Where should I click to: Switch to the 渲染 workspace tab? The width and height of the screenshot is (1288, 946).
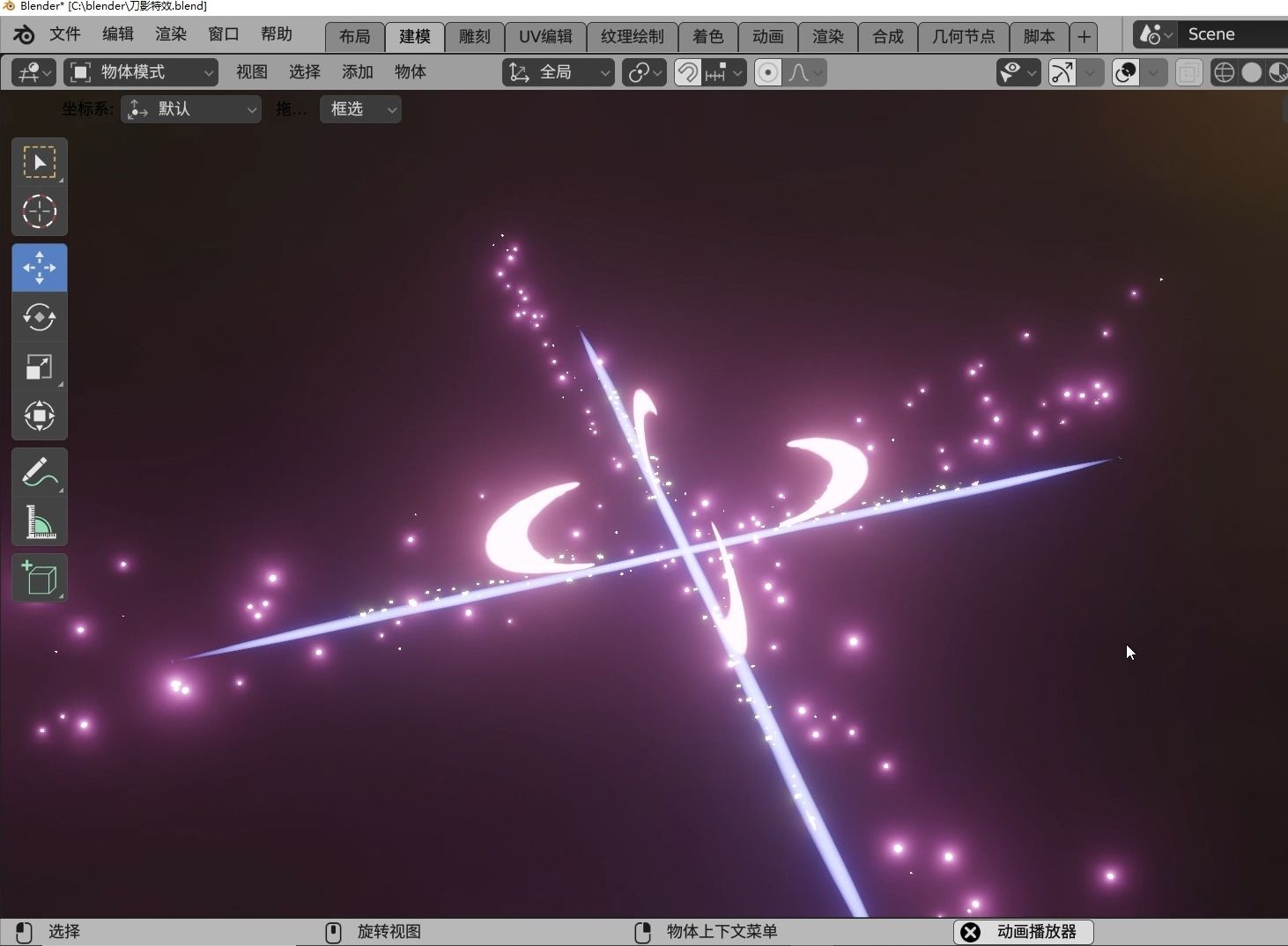coord(828,36)
